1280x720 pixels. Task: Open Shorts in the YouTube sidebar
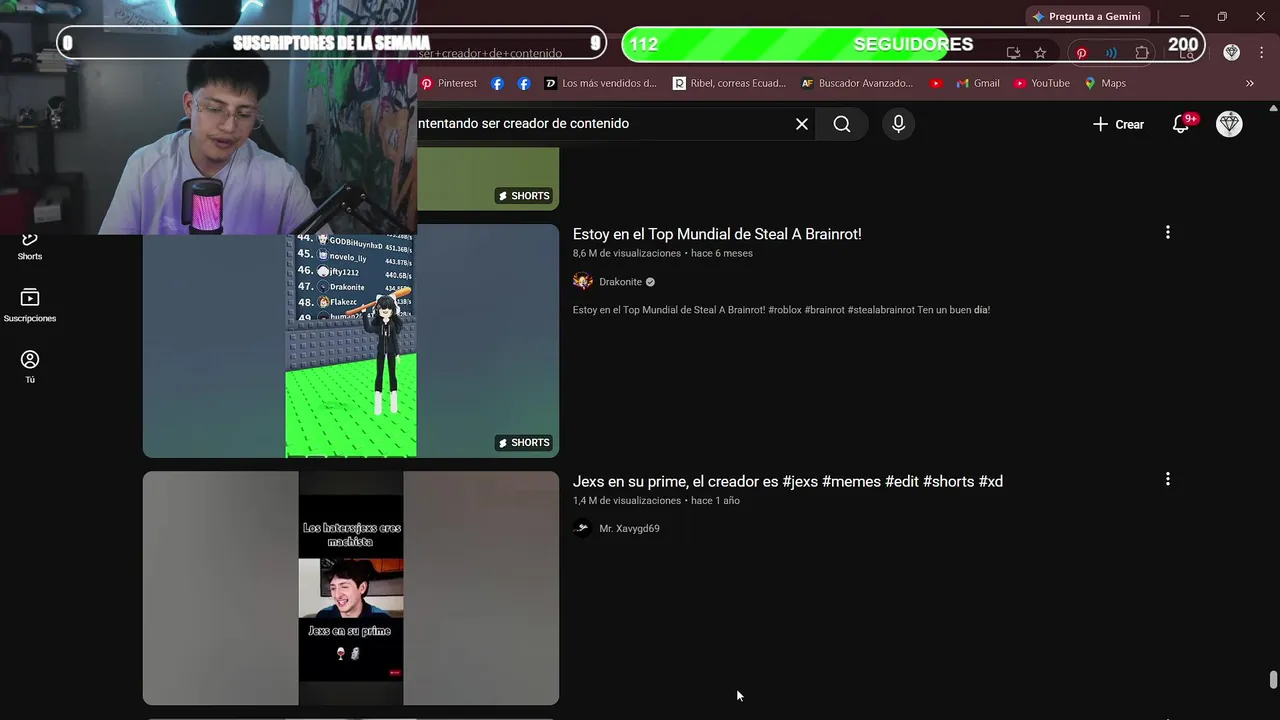click(30, 245)
